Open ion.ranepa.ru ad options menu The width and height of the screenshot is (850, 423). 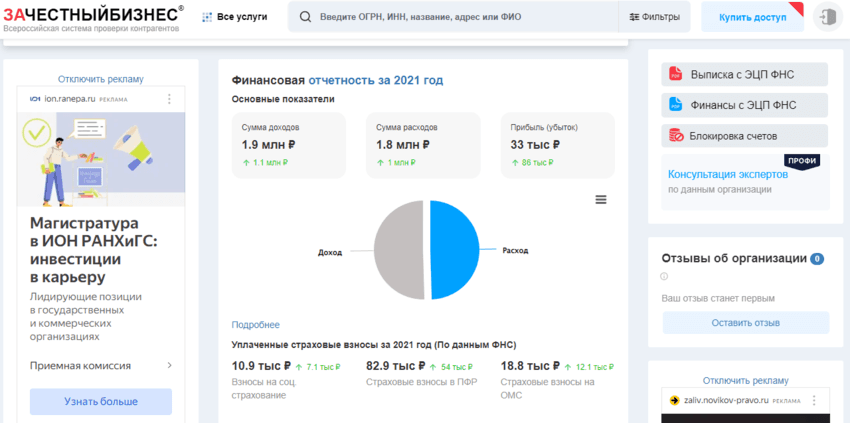pos(170,99)
